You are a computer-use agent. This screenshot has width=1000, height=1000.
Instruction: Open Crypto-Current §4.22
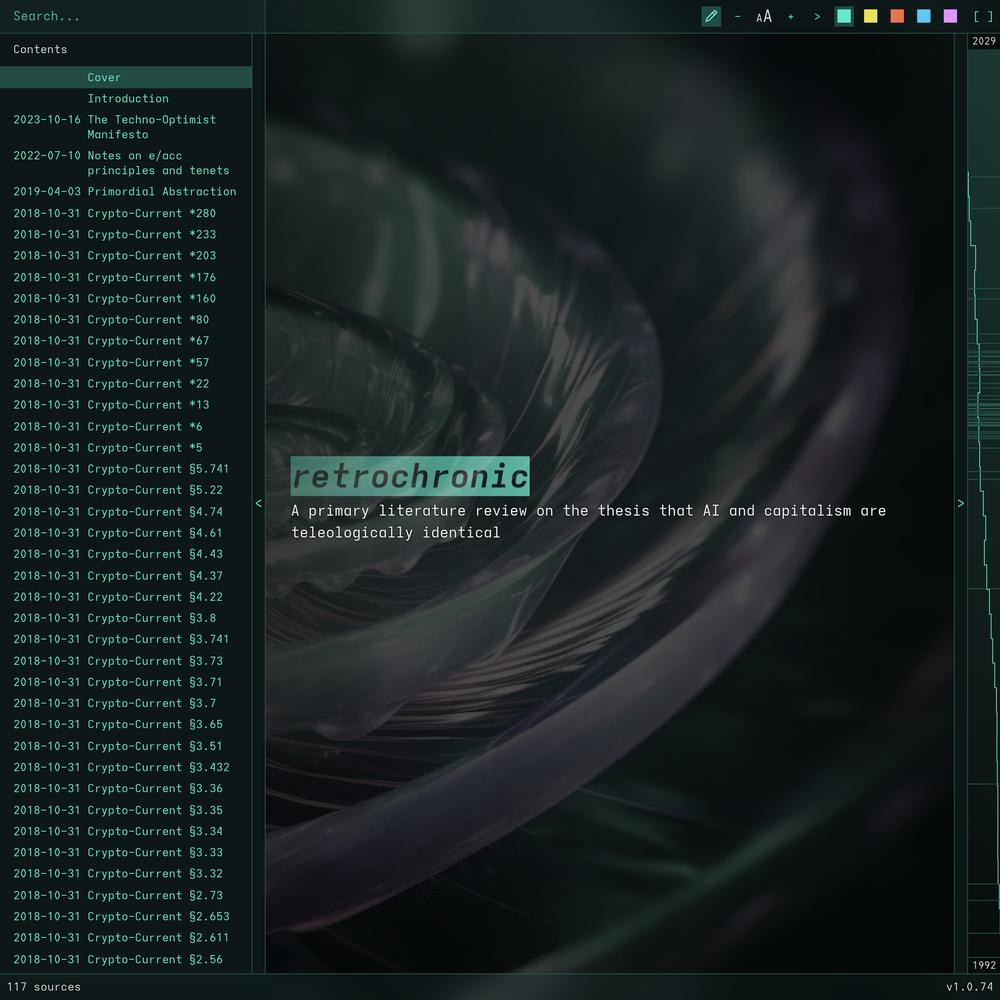pos(126,597)
